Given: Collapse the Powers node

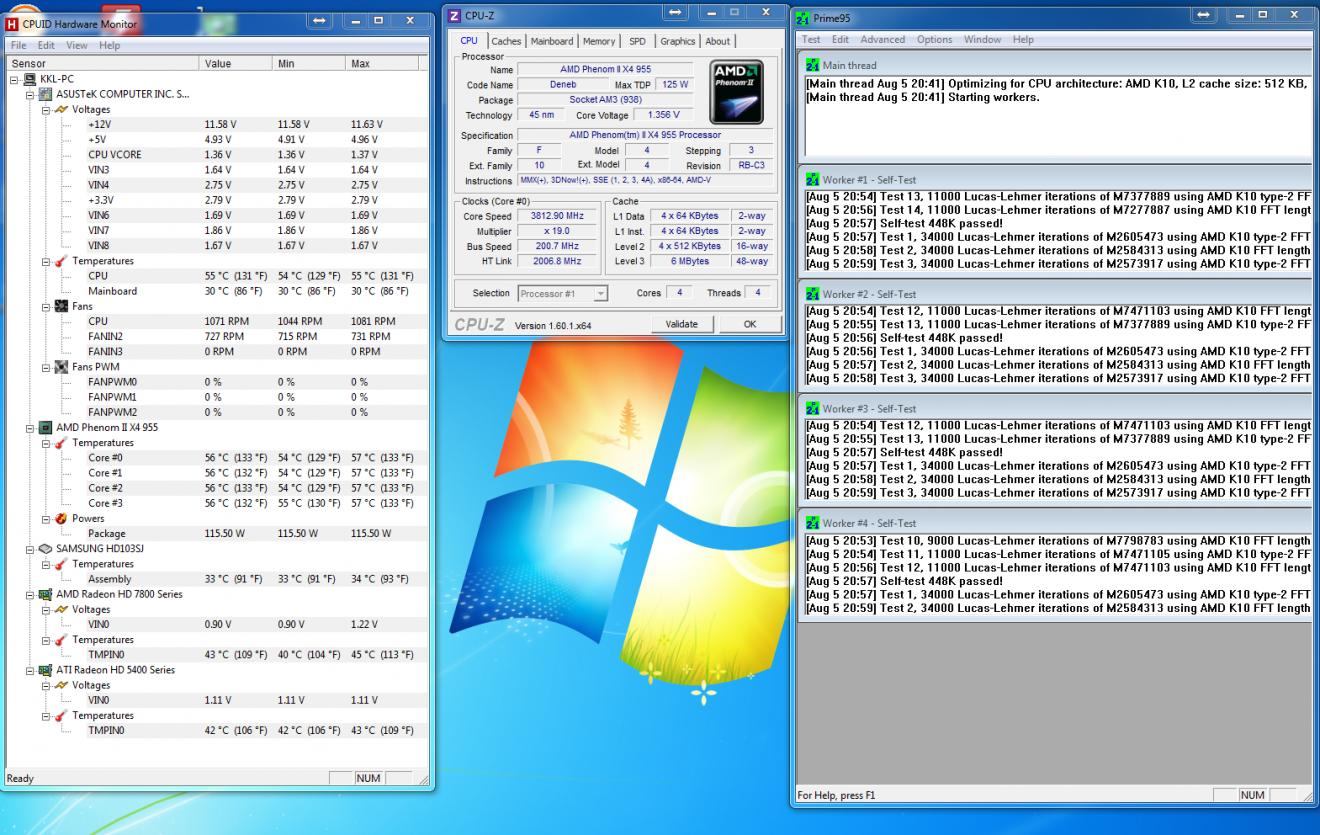Looking at the screenshot, I should [x=45, y=518].
